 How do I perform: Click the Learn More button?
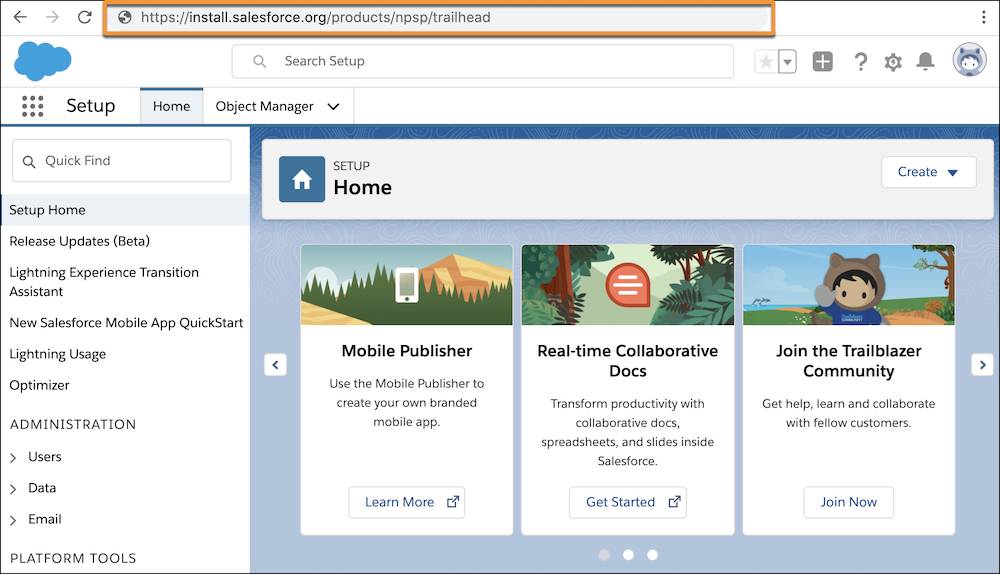[x=407, y=503]
